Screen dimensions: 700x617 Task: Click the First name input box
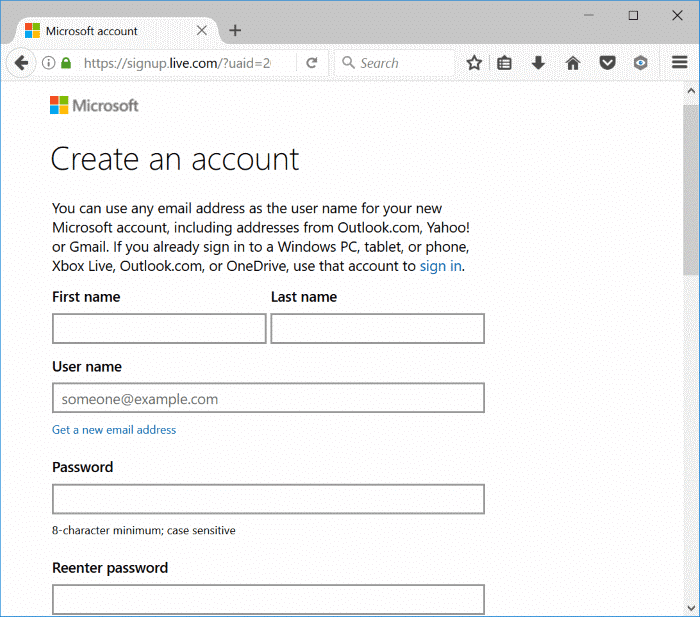point(159,328)
